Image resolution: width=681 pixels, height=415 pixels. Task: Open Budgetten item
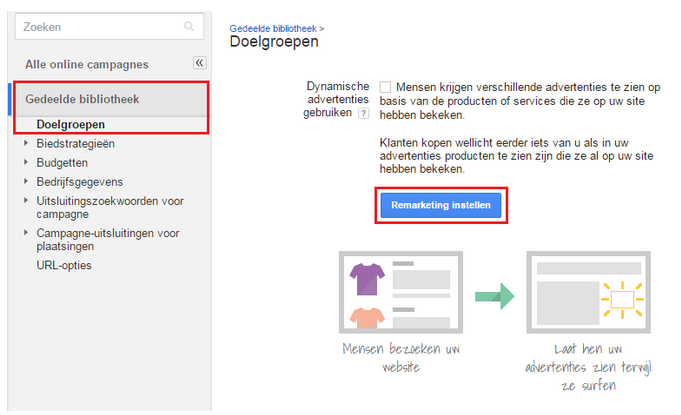62,163
